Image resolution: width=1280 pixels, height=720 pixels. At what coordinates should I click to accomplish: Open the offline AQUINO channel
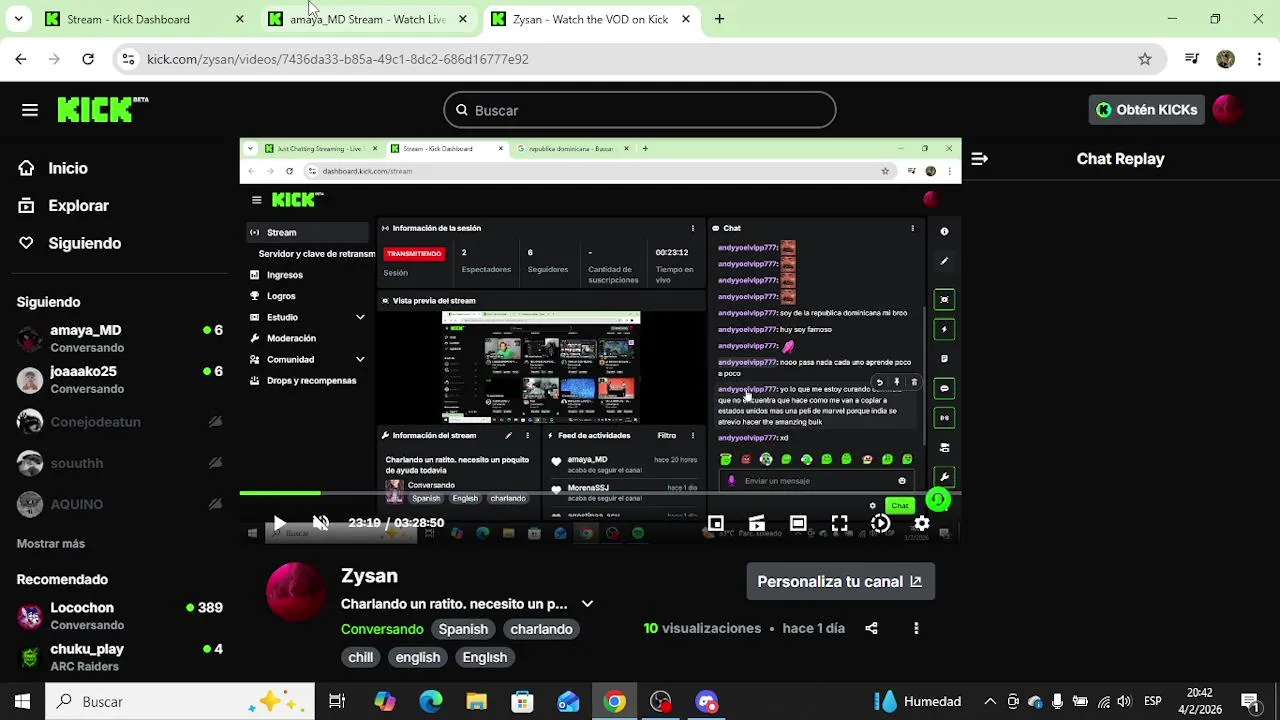120,504
